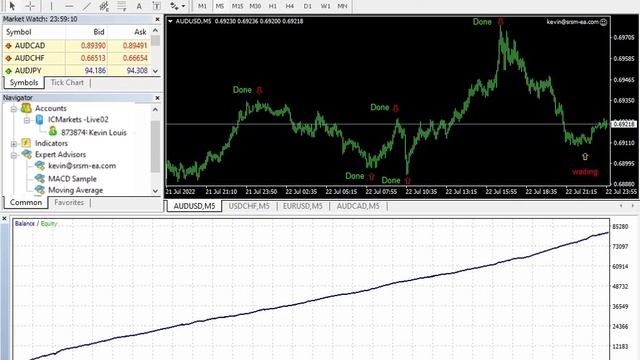Image resolution: width=640 pixels, height=360 pixels.
Task: Close the Navigator panel
Action: pos(158,98)
